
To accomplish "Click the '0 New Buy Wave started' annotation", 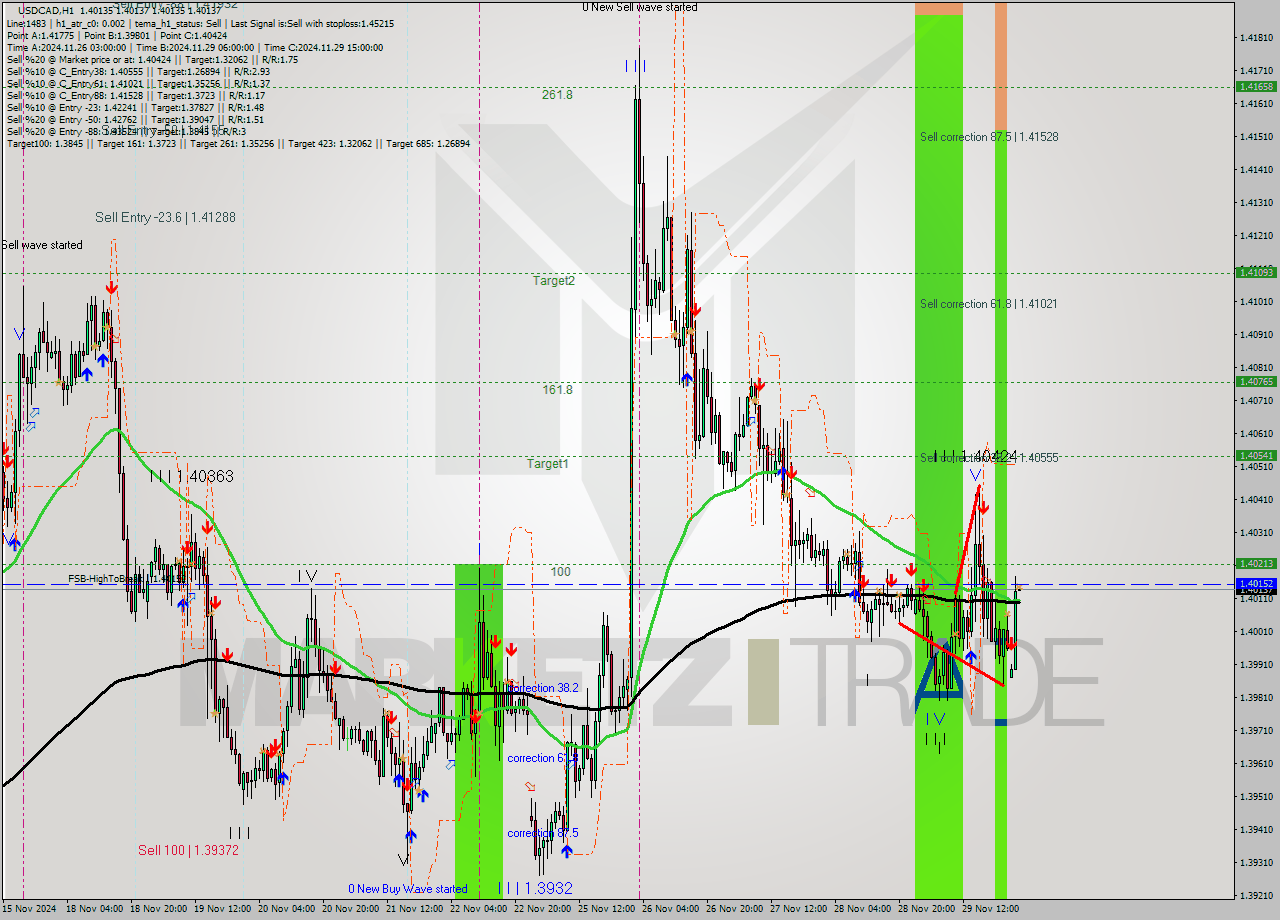I will click(407, 889).
